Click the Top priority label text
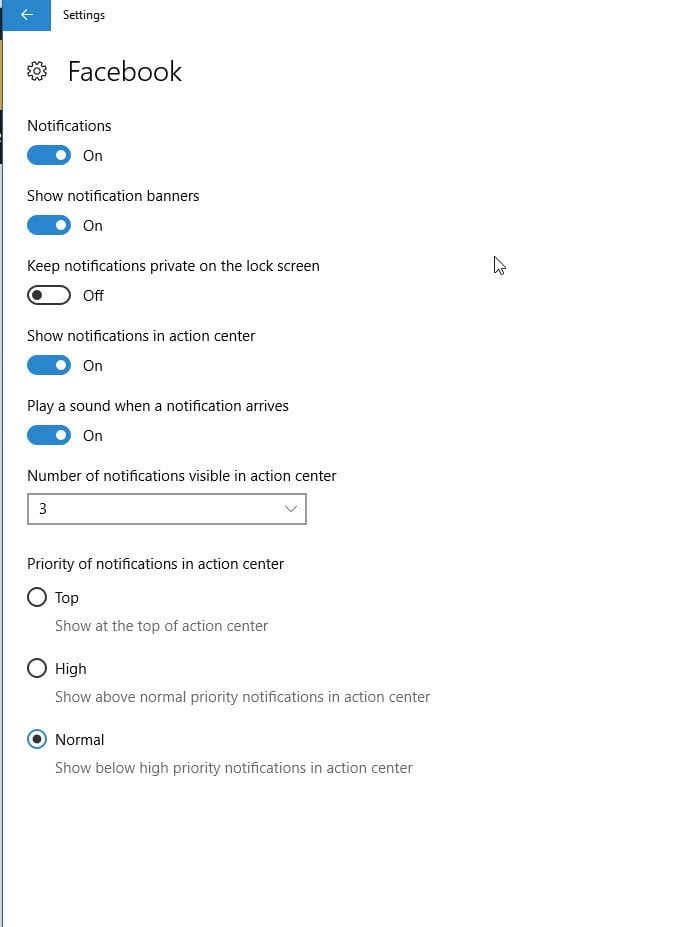This screenshot has width=691, height=927. click(x=67, y=597)
